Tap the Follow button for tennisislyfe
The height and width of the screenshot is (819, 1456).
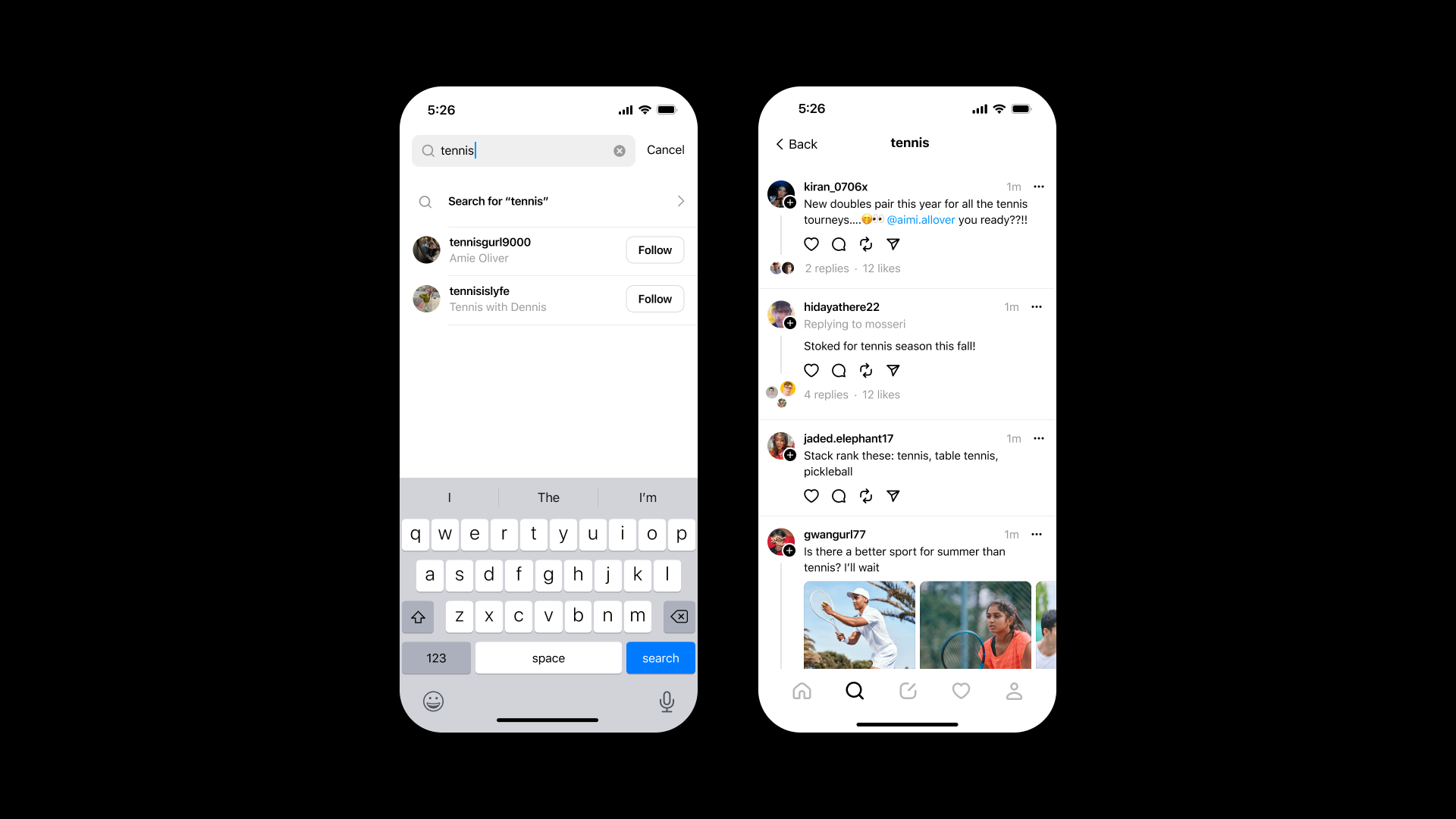tap(655, 298)
